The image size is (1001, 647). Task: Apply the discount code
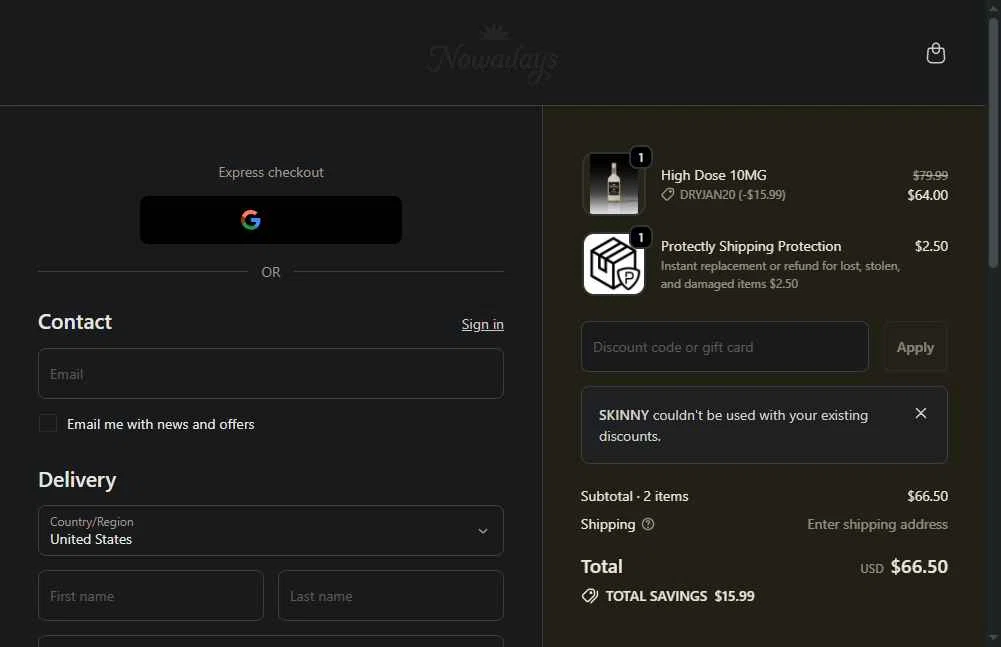click(915, 347)
